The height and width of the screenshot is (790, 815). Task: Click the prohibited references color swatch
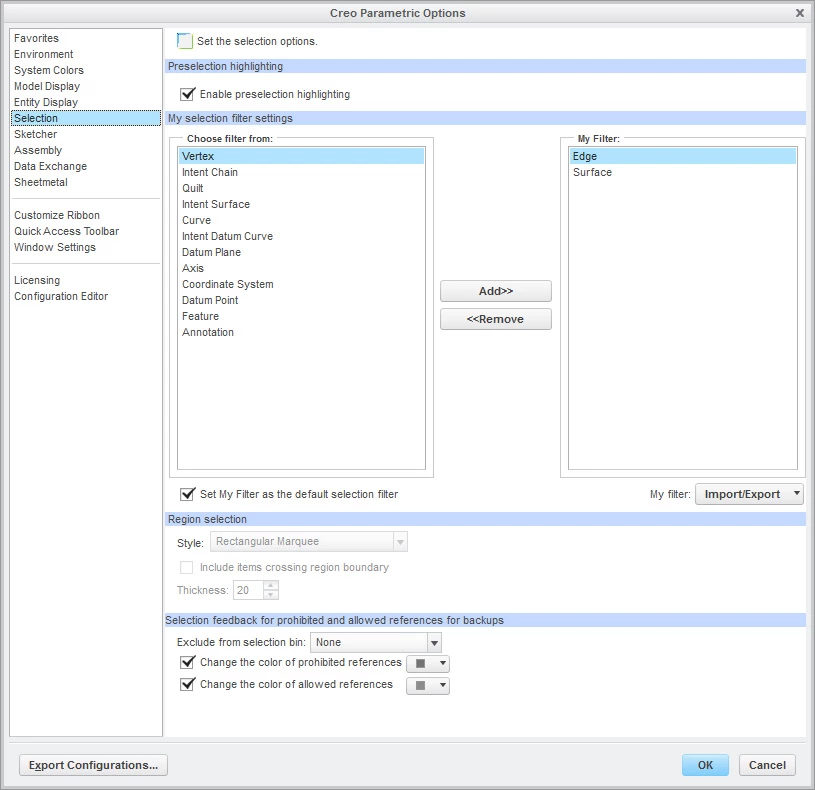(x=421, y=664)
